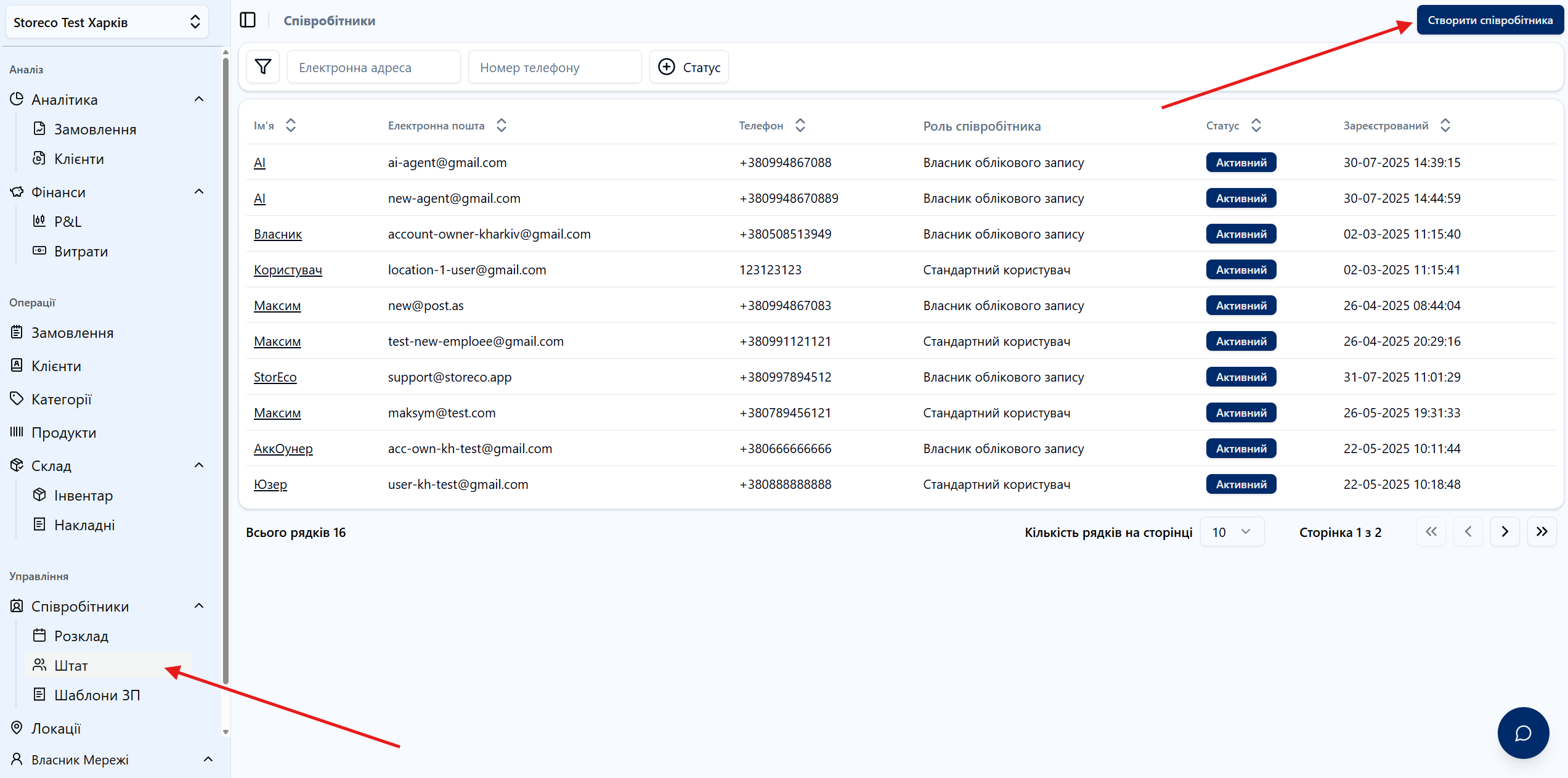1568x778 pixels.
Task: Open P&L finance report
Action: click(x=67, y=221)
